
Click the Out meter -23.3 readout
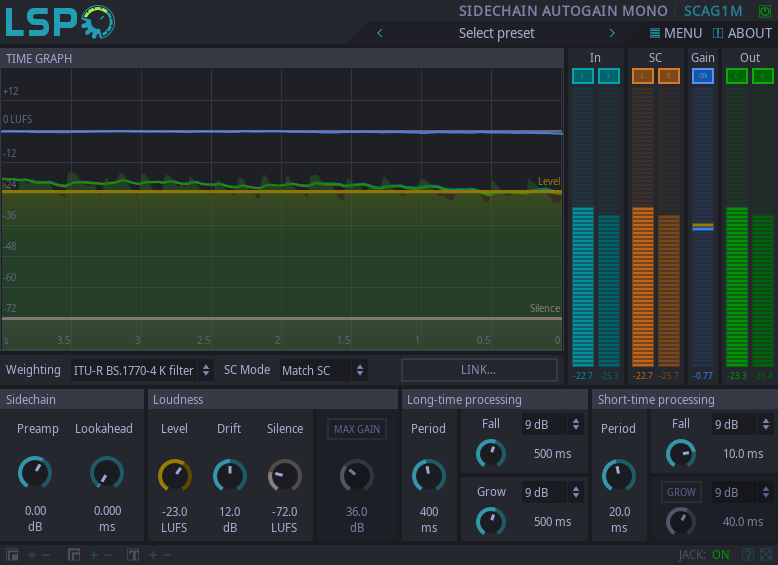click(x=737, y=376)
